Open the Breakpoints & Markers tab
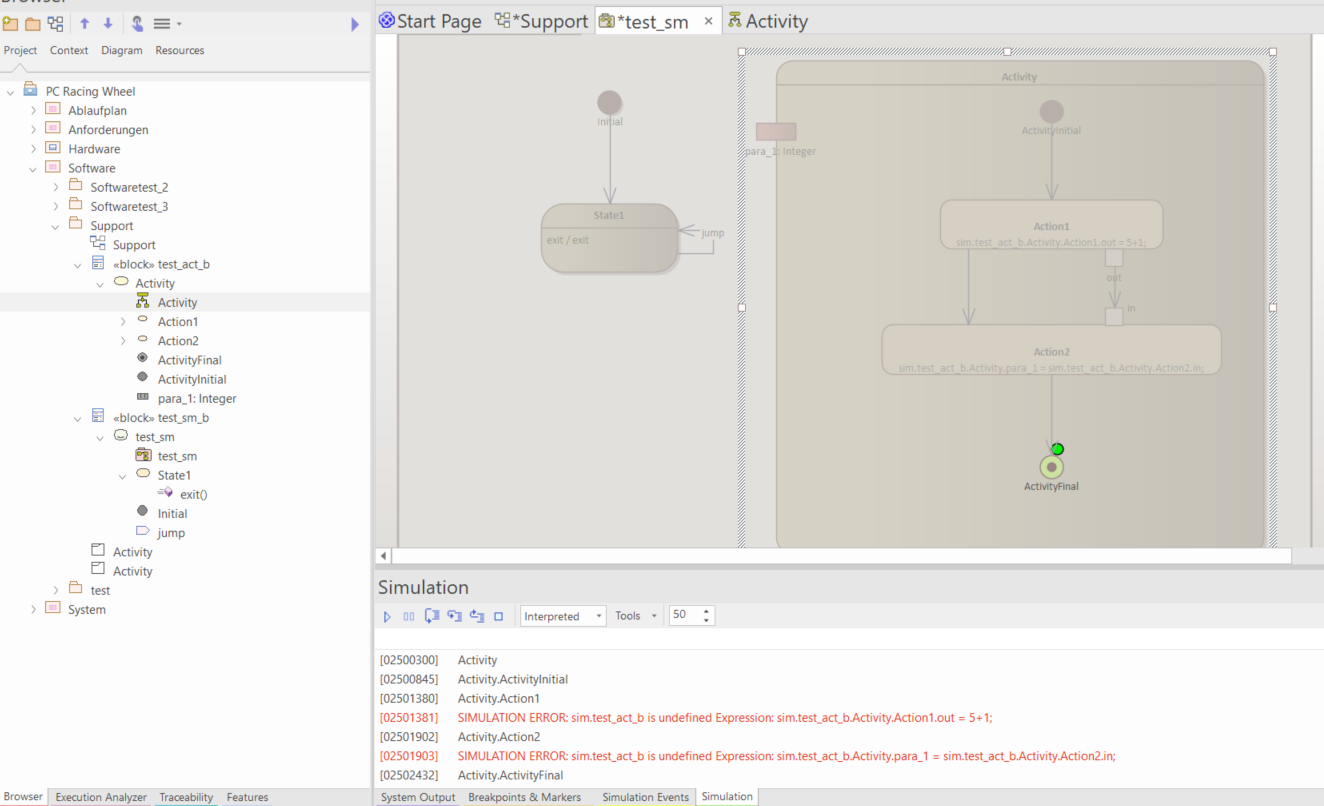1324x806 pixels. [524, 797]
